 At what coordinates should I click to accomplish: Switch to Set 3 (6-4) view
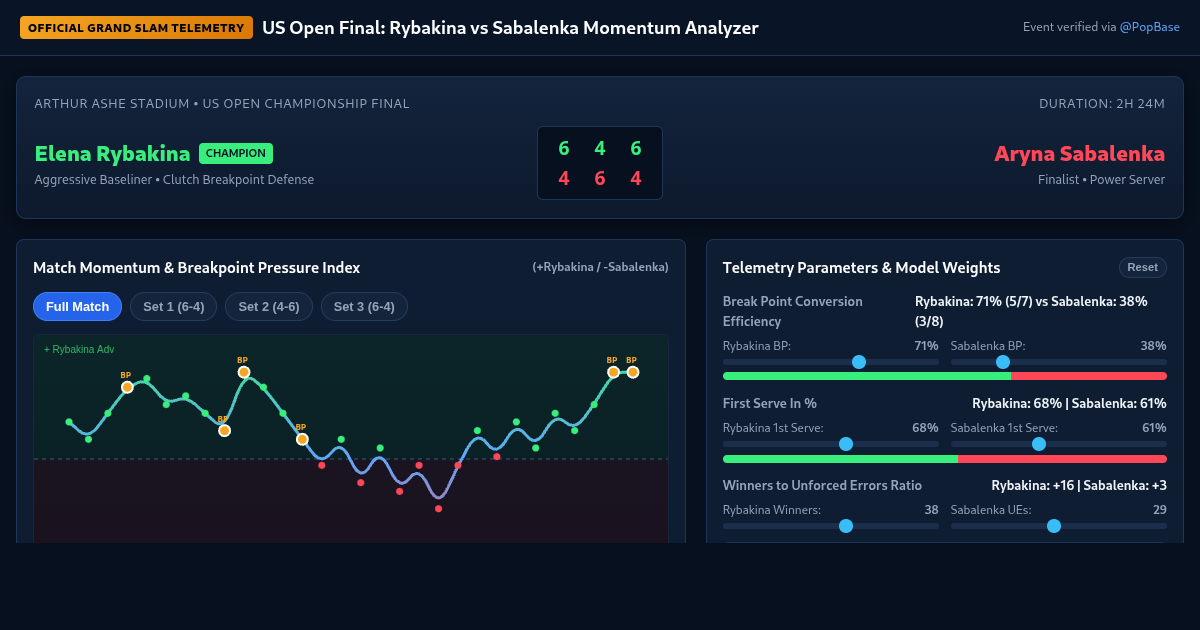point(364,306)
